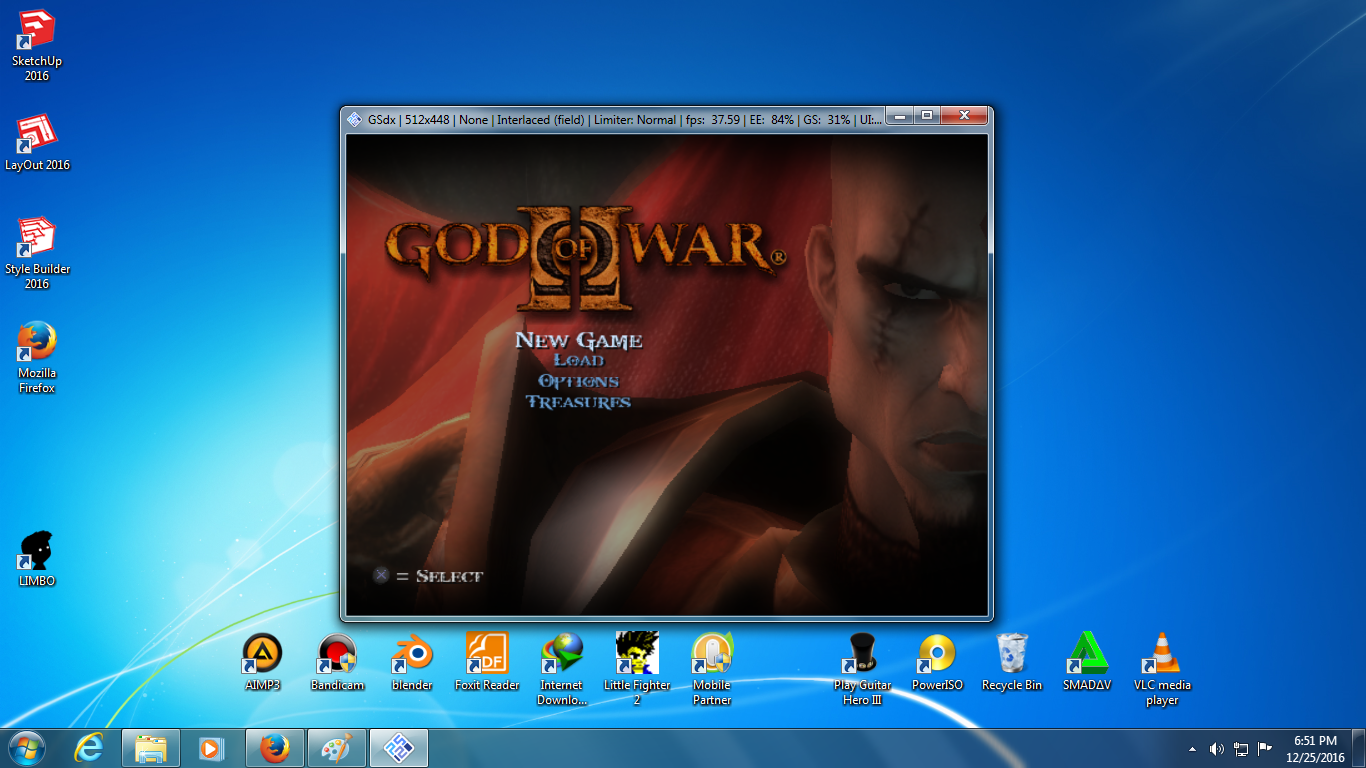
Task: Maximize the GSdx window
Action: tap(927, 116)
